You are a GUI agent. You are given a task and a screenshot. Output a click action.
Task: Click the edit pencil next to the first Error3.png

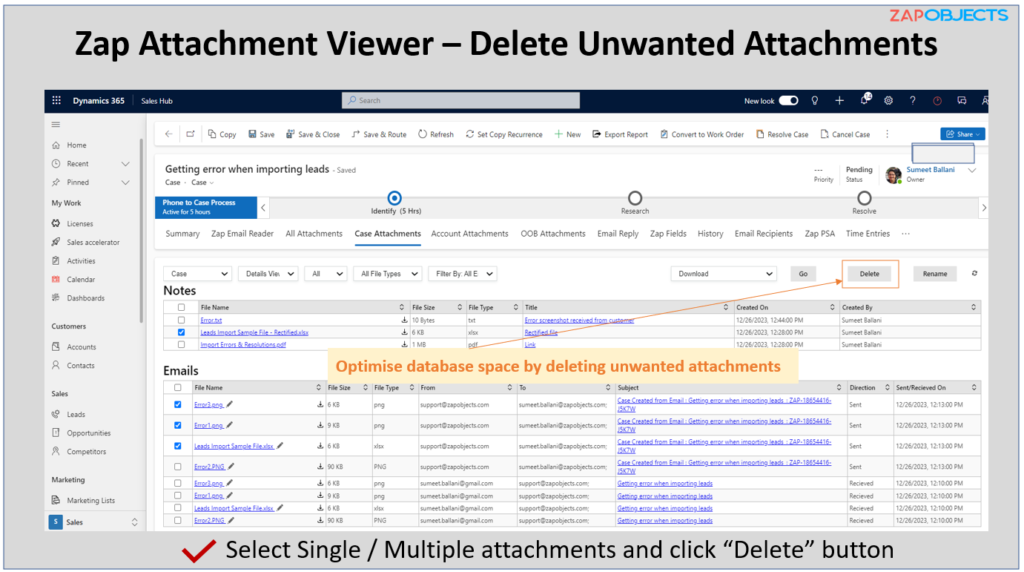pos(230,404)
